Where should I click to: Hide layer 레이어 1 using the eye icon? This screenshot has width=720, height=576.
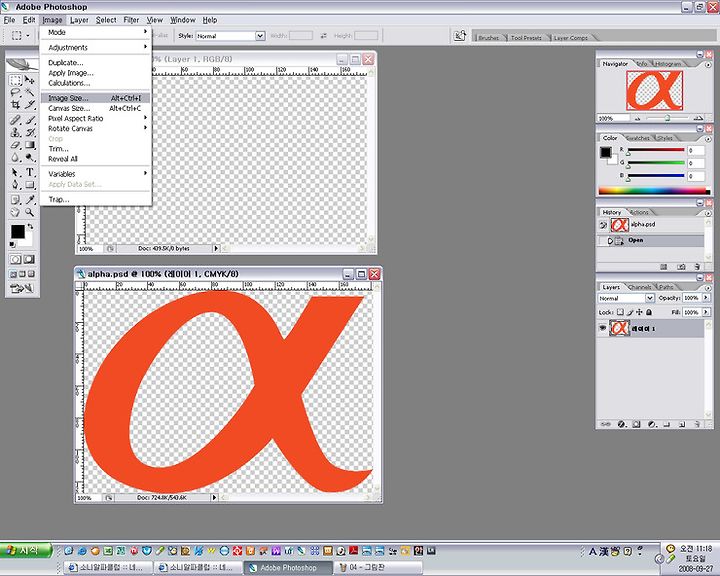pos(602,328)
